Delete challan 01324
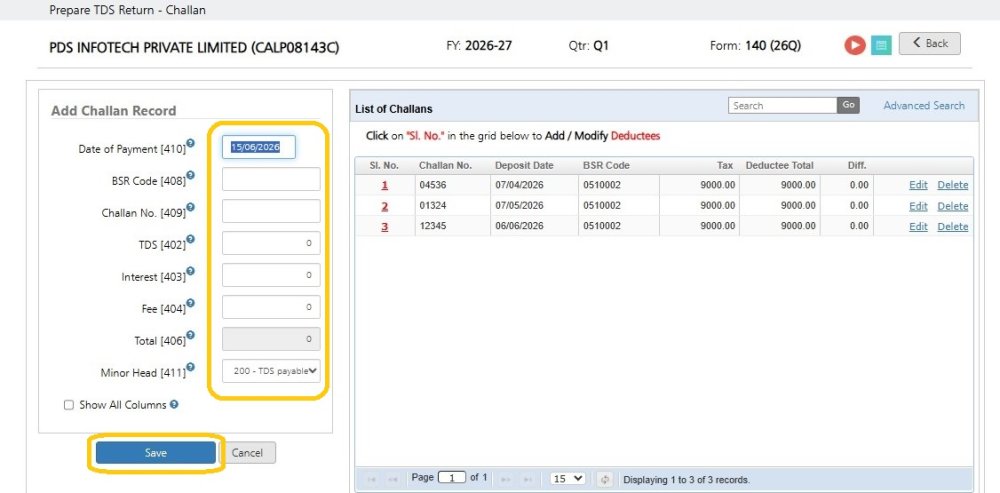The width and height of the screenshot is (1000, 493). point(953,206)
